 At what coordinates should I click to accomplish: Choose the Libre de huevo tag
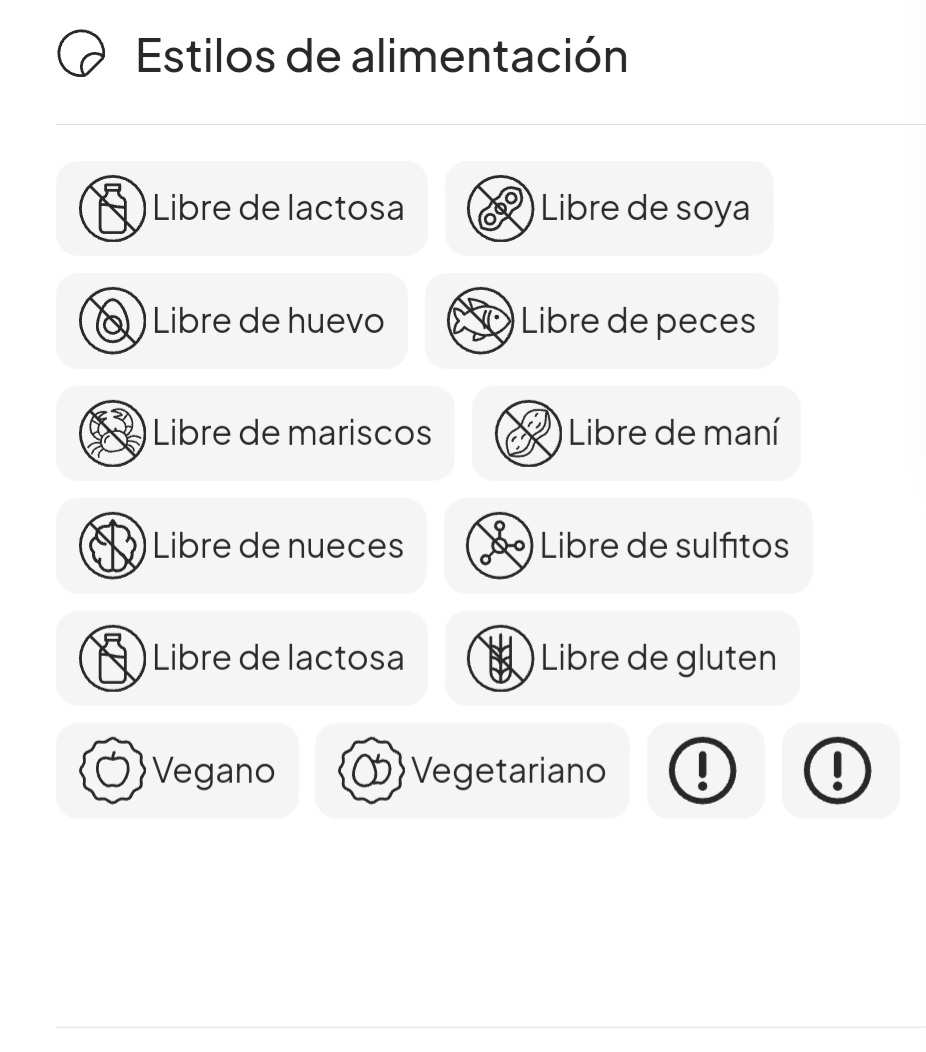click(x=232, y=321)
